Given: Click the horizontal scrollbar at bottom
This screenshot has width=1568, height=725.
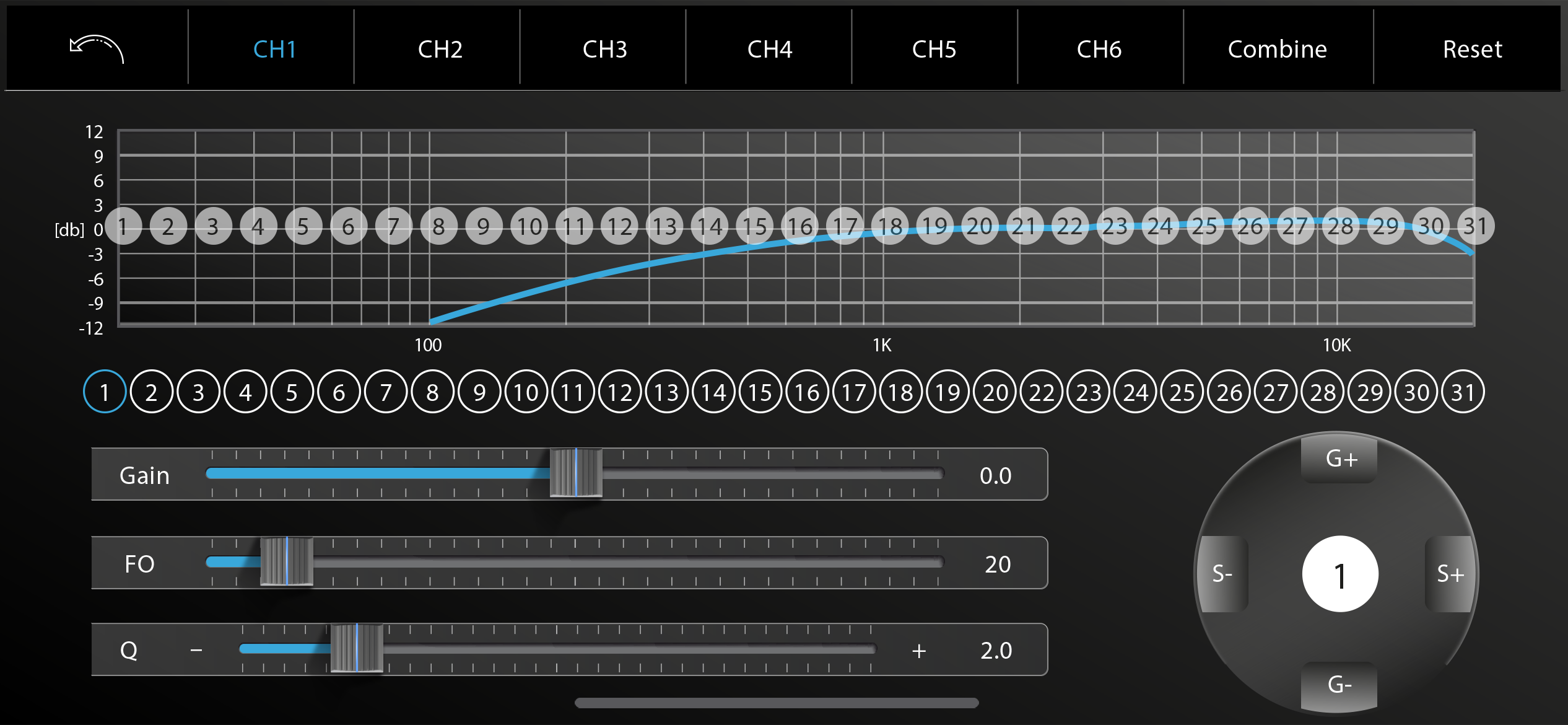Looking at the screenshot, I should [777, 703].
